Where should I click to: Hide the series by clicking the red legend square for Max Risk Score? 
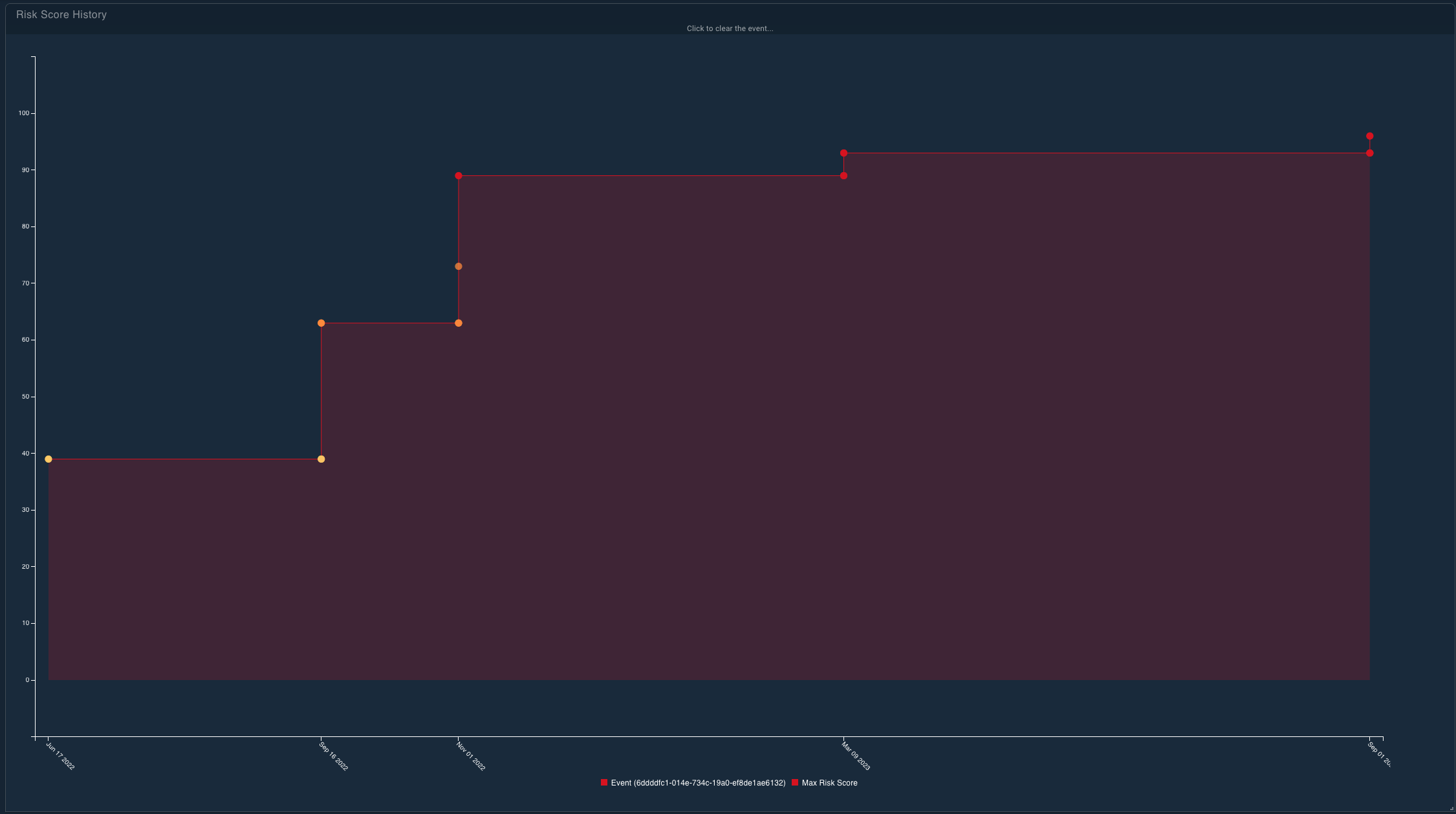point(794,783)
